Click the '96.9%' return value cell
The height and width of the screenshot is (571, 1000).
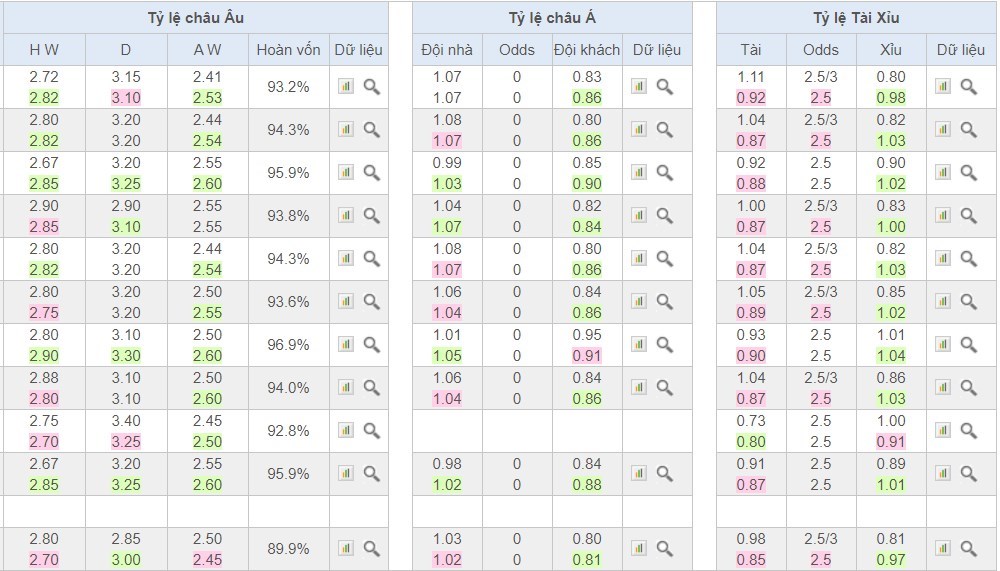288,345
